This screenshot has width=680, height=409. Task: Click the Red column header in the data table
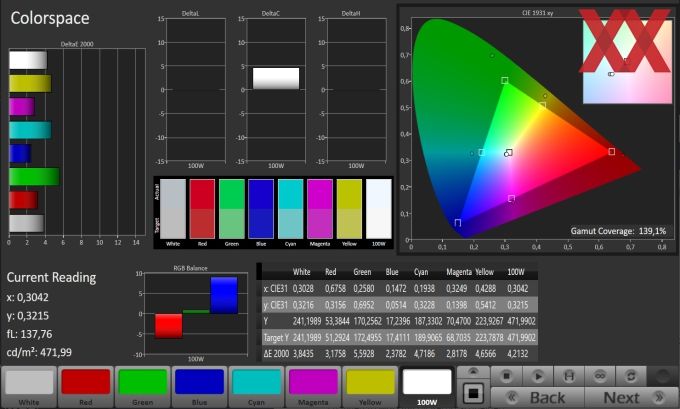pos(330,272)
